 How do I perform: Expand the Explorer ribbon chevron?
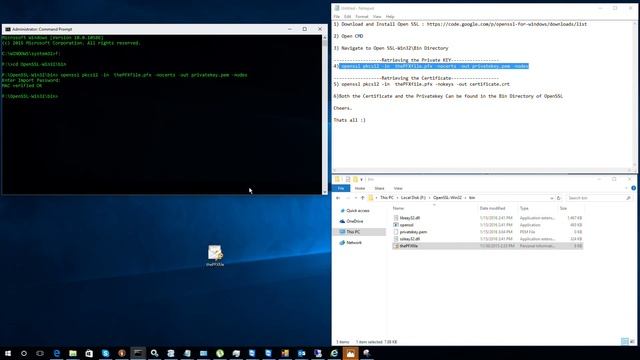(627, 188)
